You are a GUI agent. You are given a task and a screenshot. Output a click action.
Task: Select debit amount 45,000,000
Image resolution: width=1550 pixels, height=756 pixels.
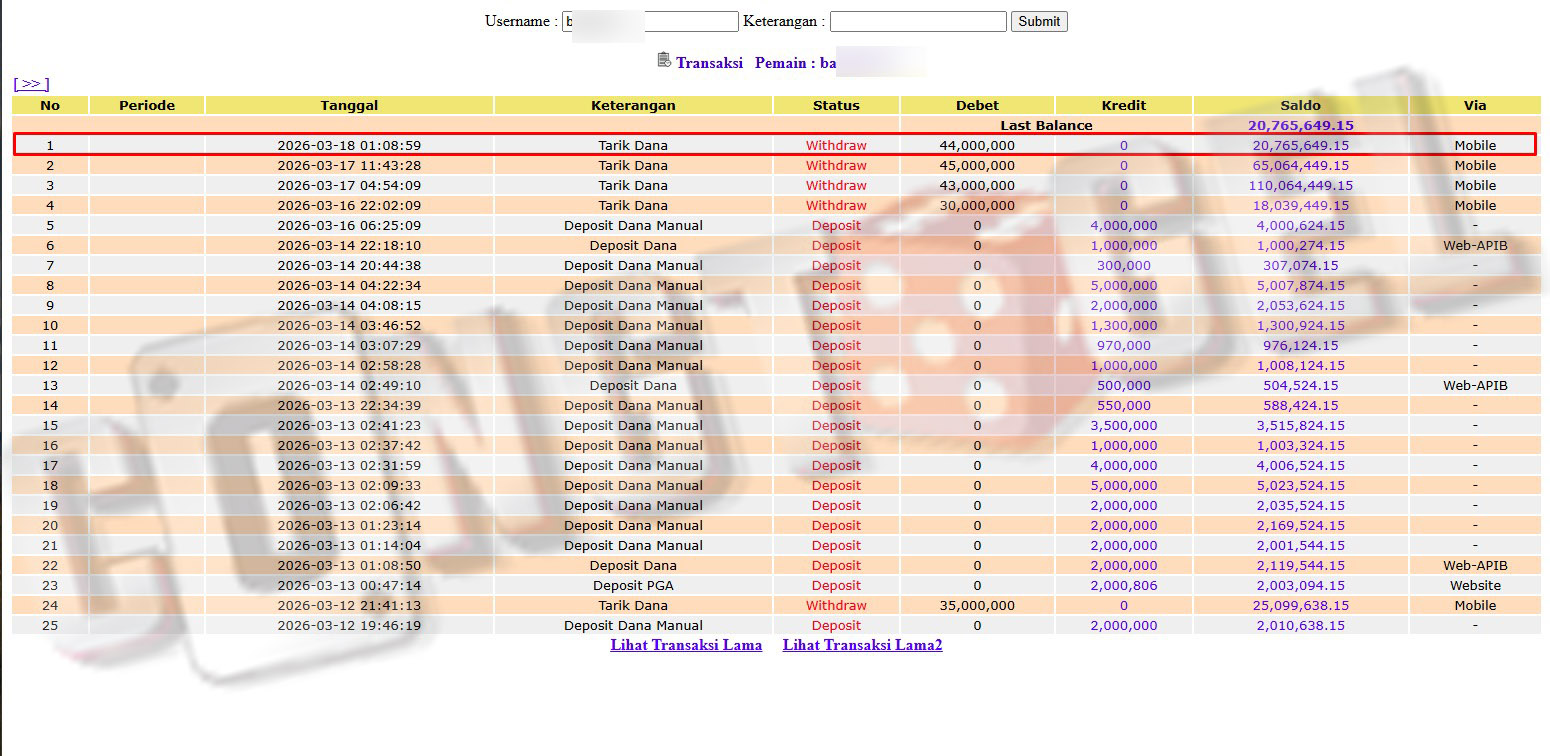(977, 165)
